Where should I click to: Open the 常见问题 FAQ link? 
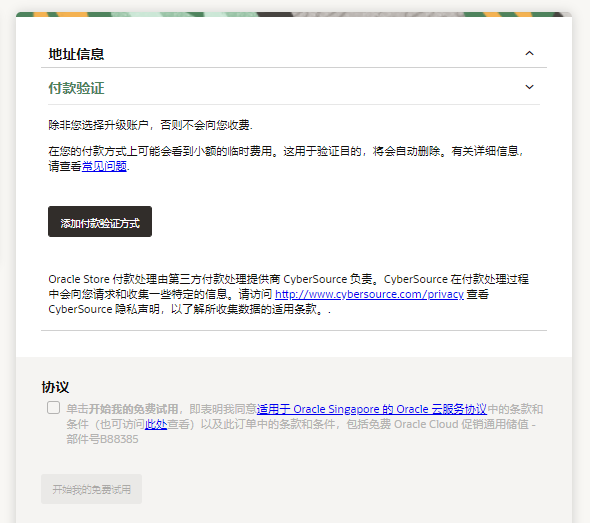coord(104,166)
